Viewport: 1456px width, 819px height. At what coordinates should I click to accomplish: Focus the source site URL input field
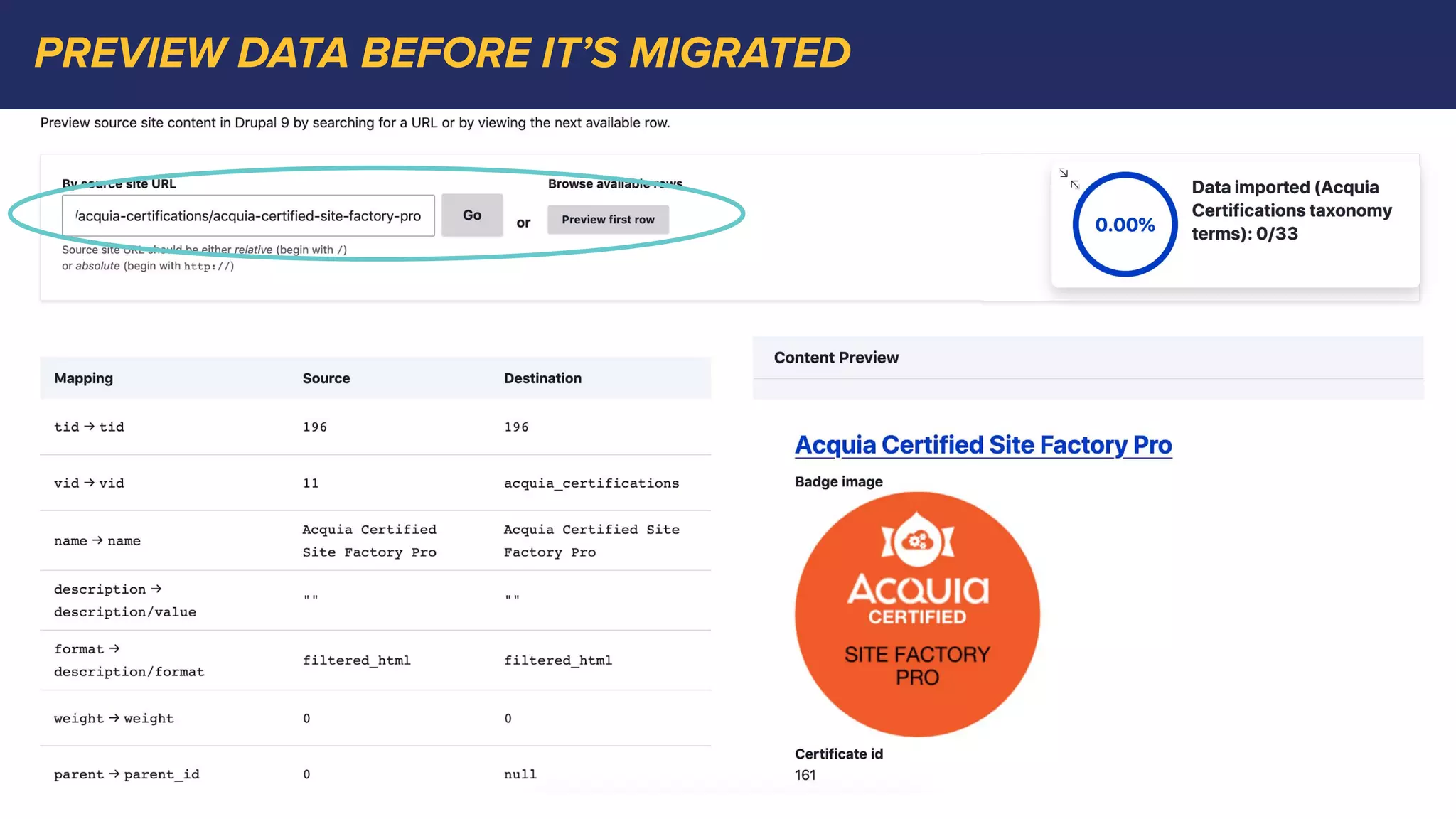pos(248,215)
